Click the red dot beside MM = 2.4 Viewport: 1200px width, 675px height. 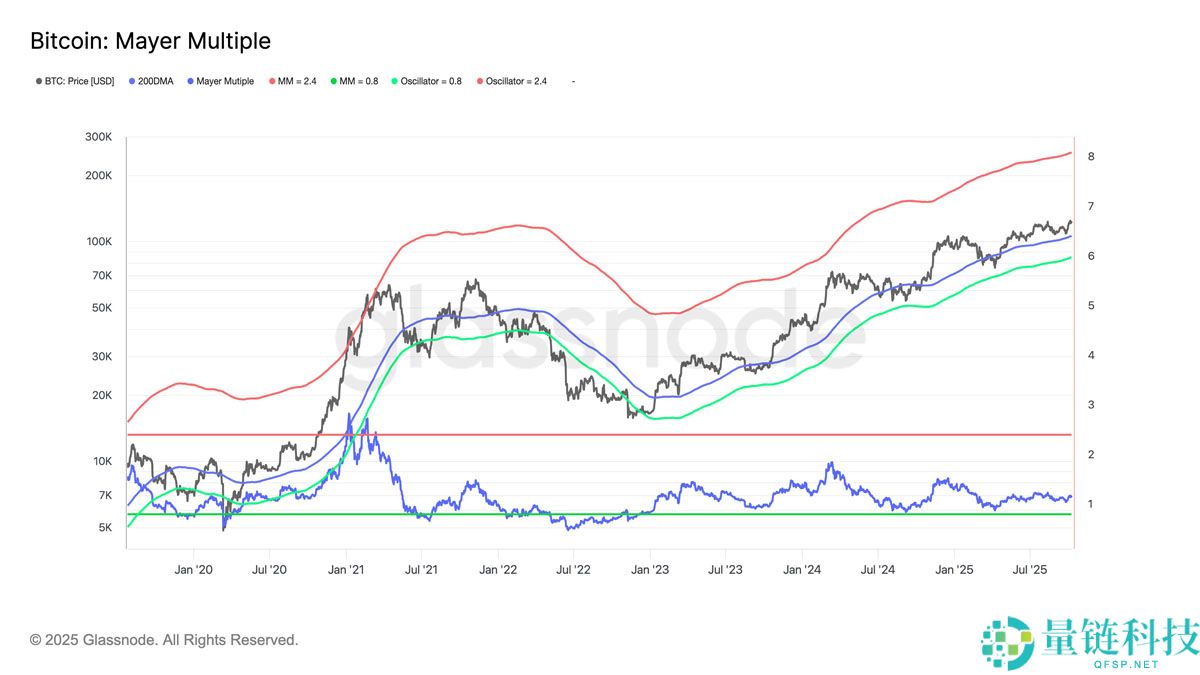[274, 81]
